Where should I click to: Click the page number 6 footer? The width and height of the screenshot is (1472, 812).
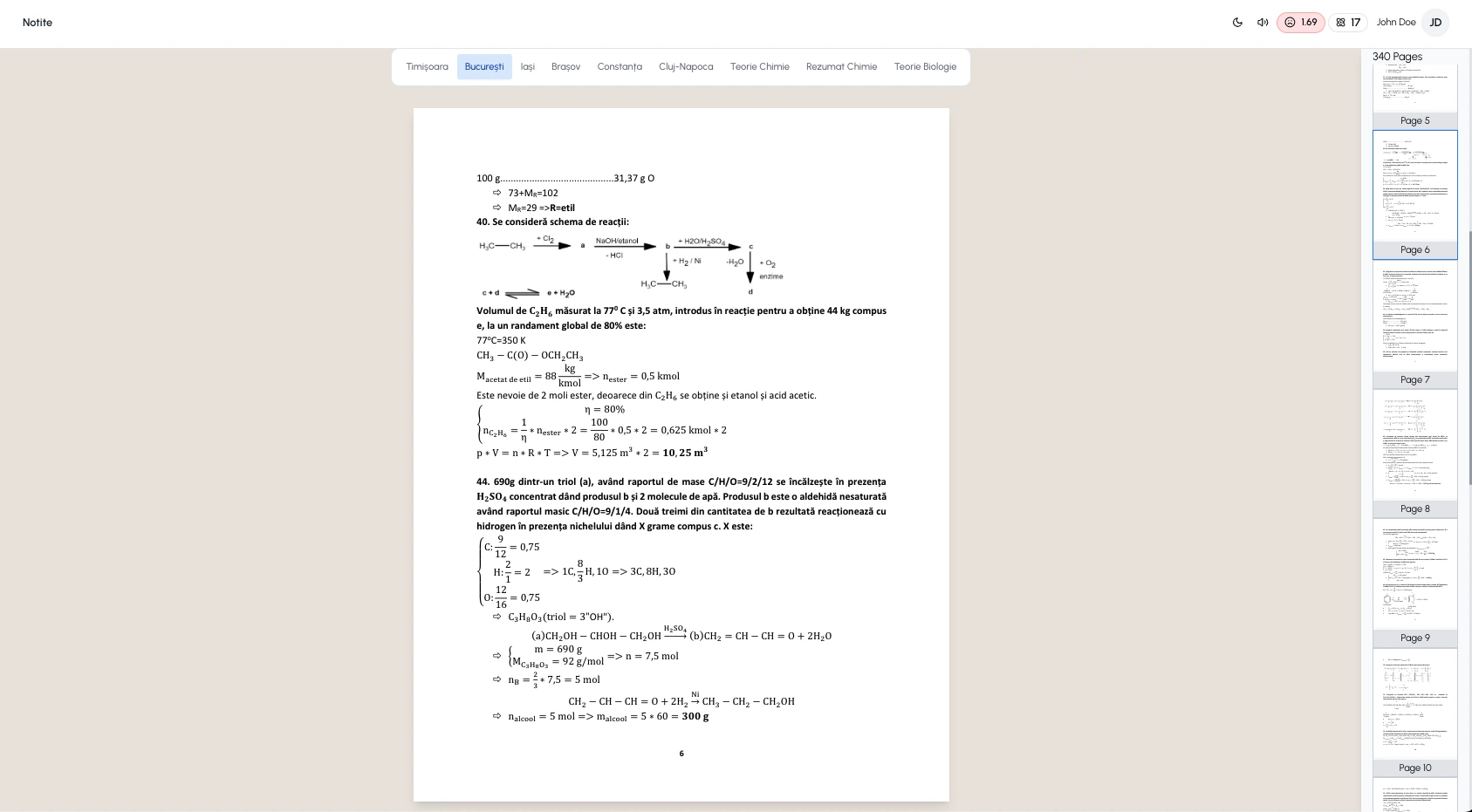pos(681,754)
